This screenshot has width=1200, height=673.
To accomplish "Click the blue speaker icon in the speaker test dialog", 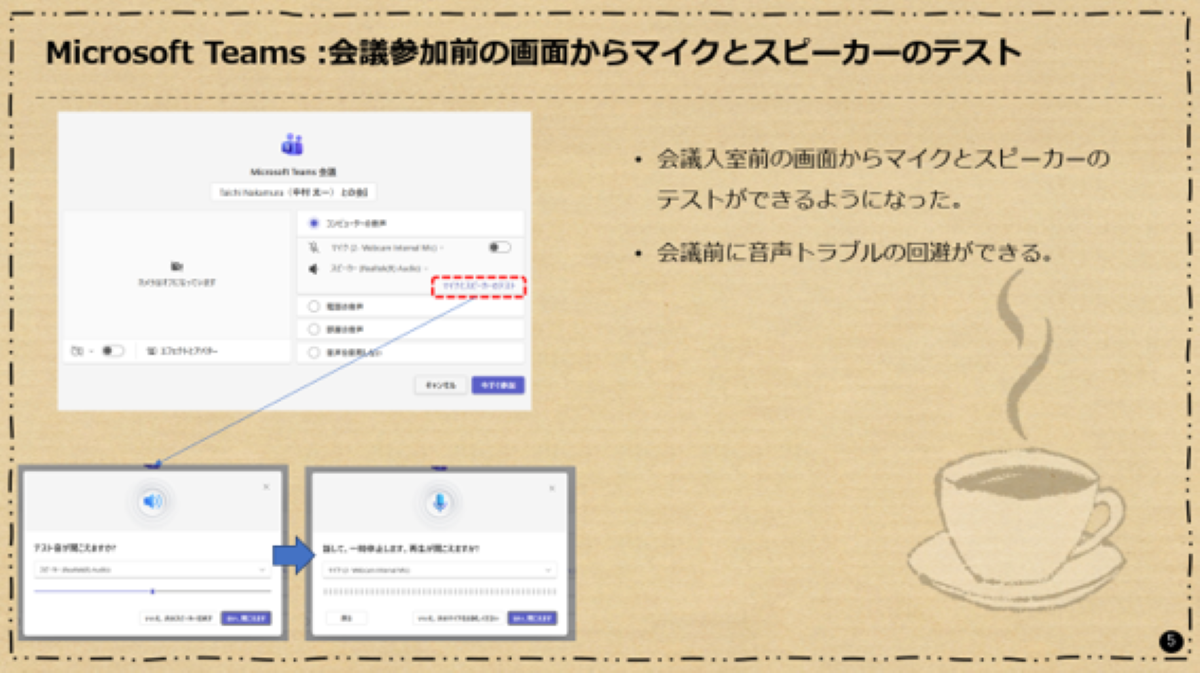I will 152,501.
